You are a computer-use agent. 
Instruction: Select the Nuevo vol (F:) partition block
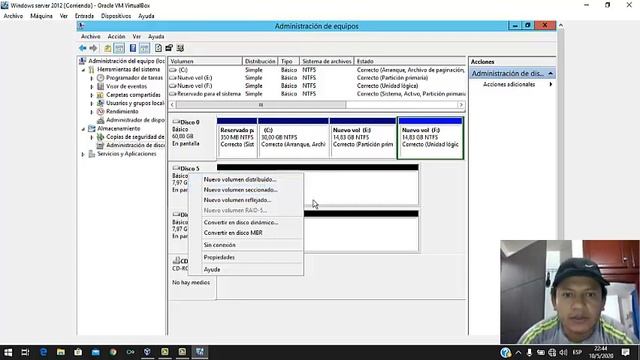430,138
